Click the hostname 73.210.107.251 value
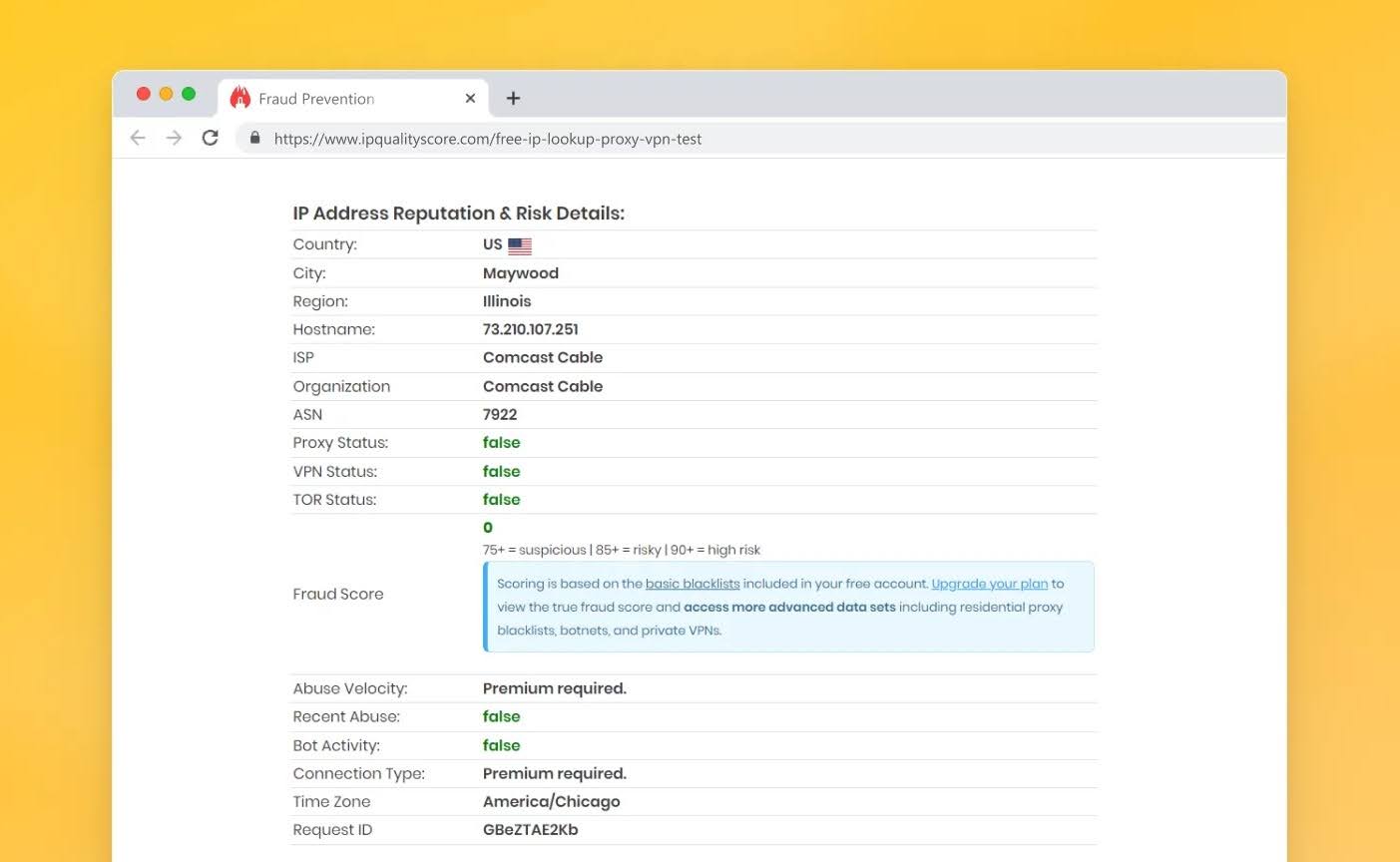Screen dimensions: 1400x862 pos(530,329)
